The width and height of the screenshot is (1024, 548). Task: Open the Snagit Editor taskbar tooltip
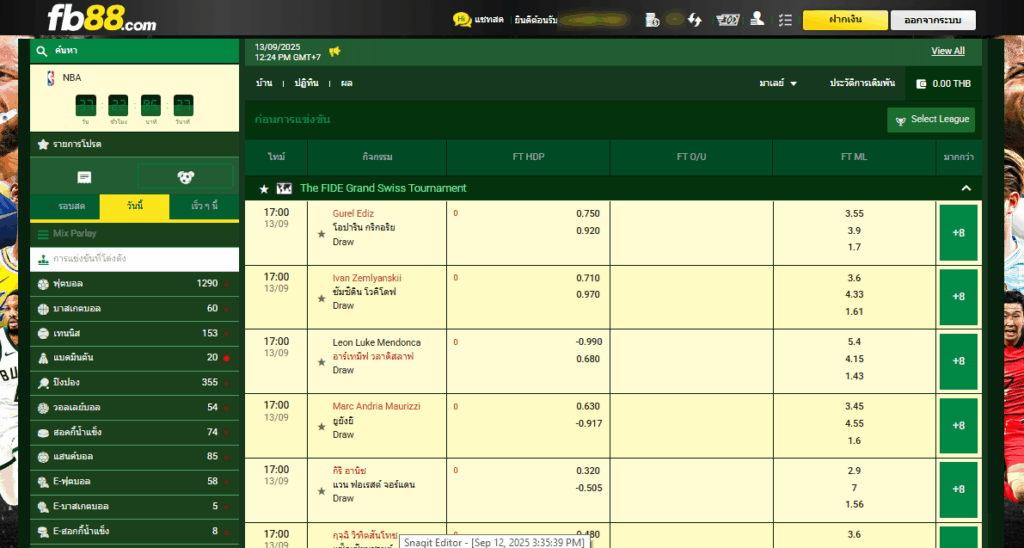494,542
